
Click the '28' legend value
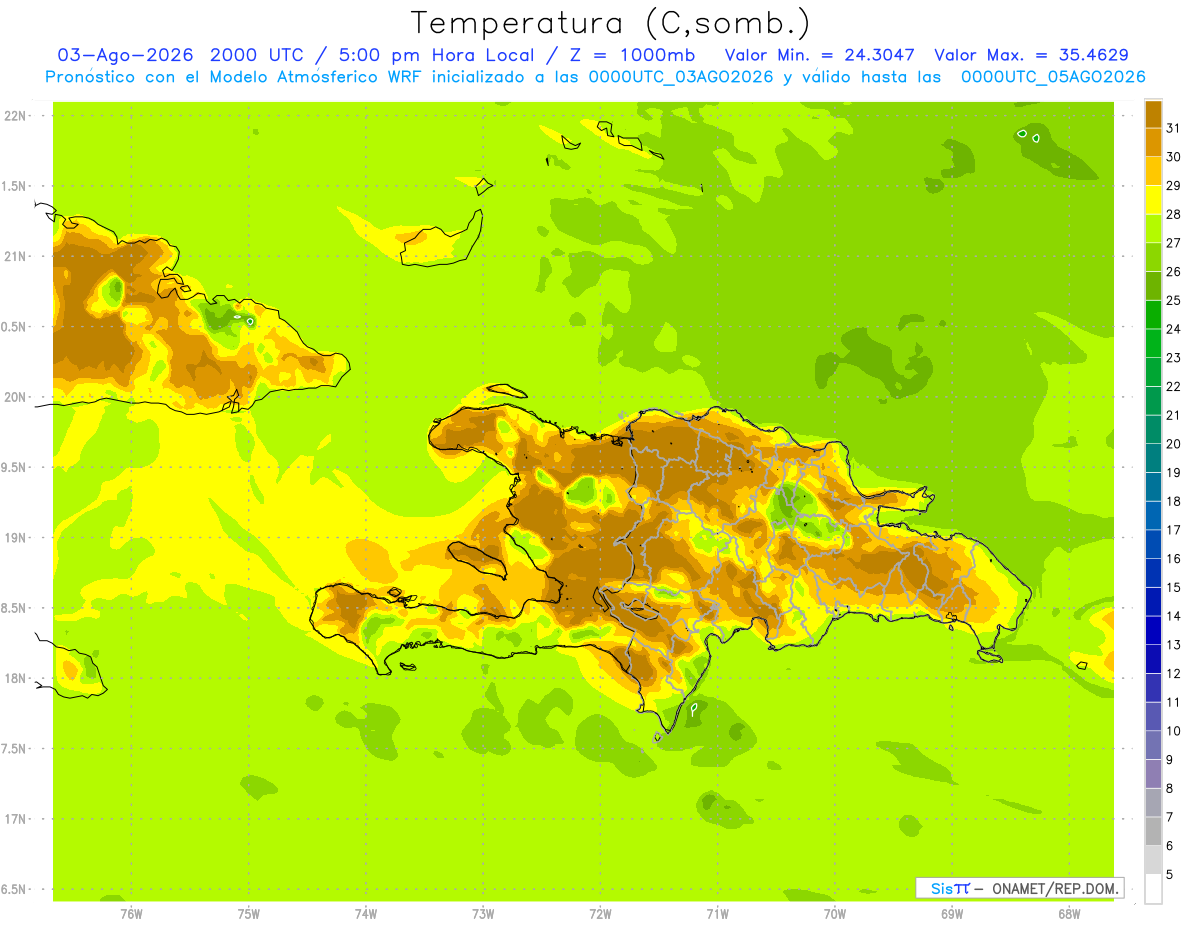1174,214
